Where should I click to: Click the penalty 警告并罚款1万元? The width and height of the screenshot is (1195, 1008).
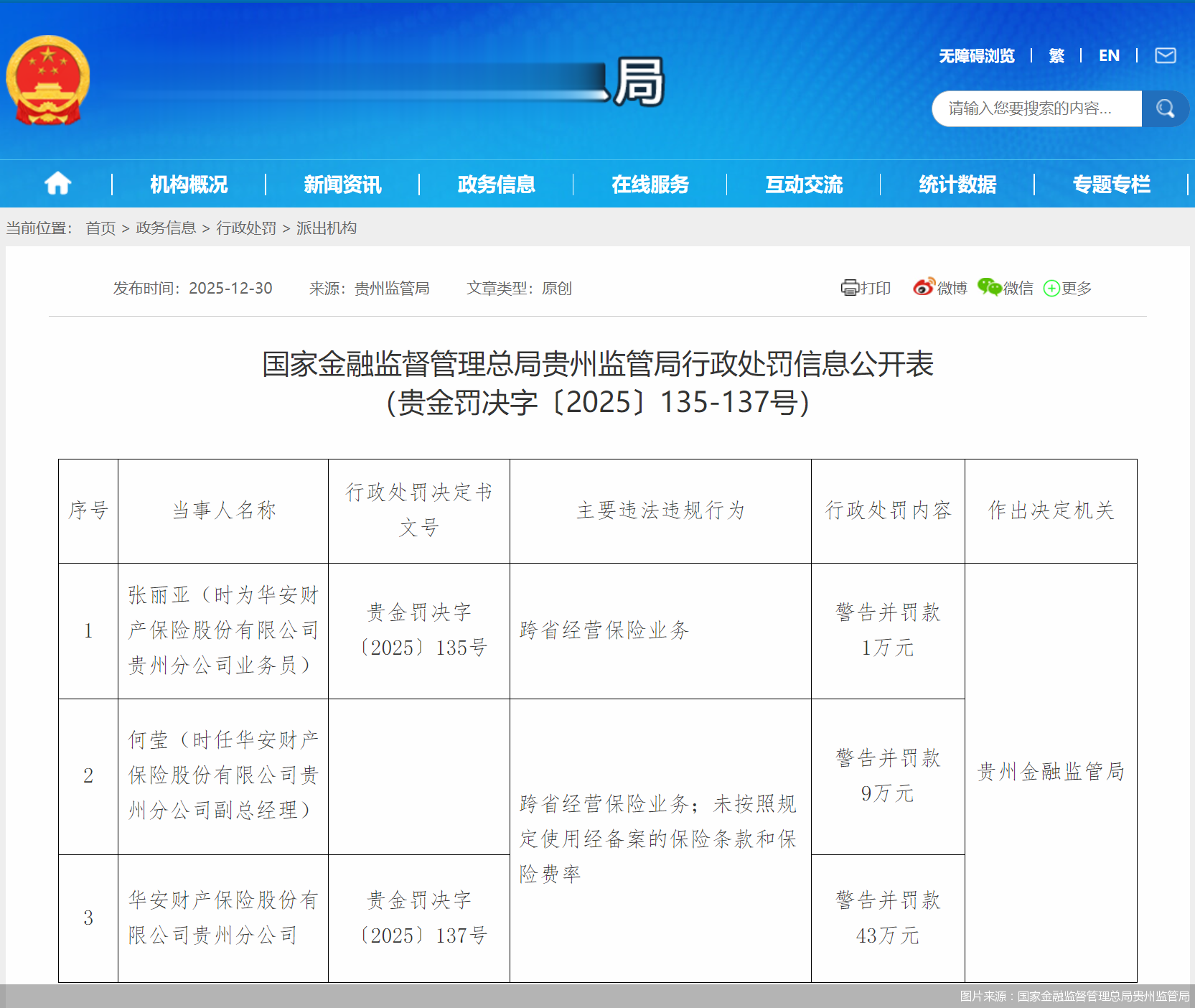[x=889, y=630]
